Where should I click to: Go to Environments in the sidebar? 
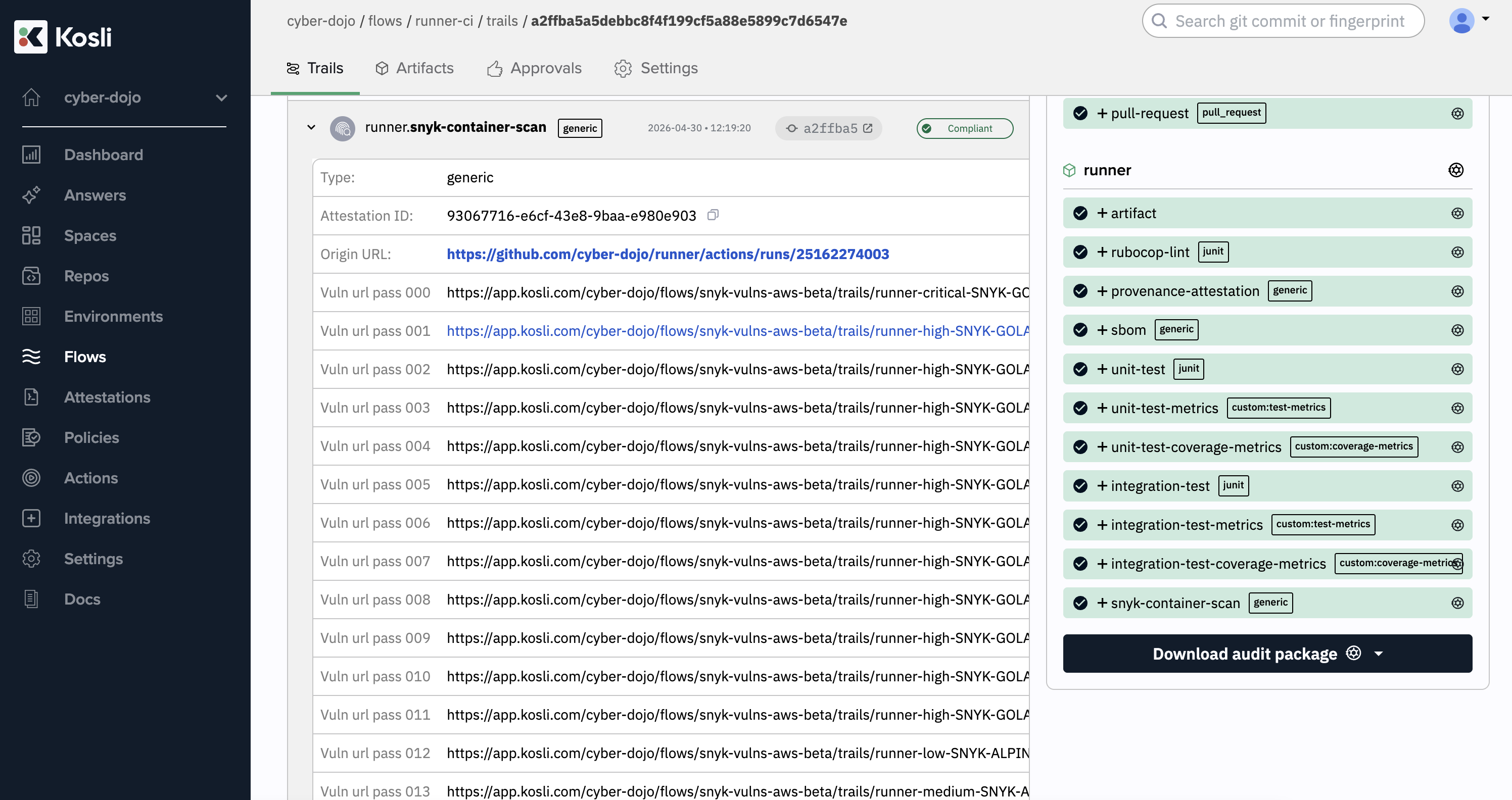point(113,317)
